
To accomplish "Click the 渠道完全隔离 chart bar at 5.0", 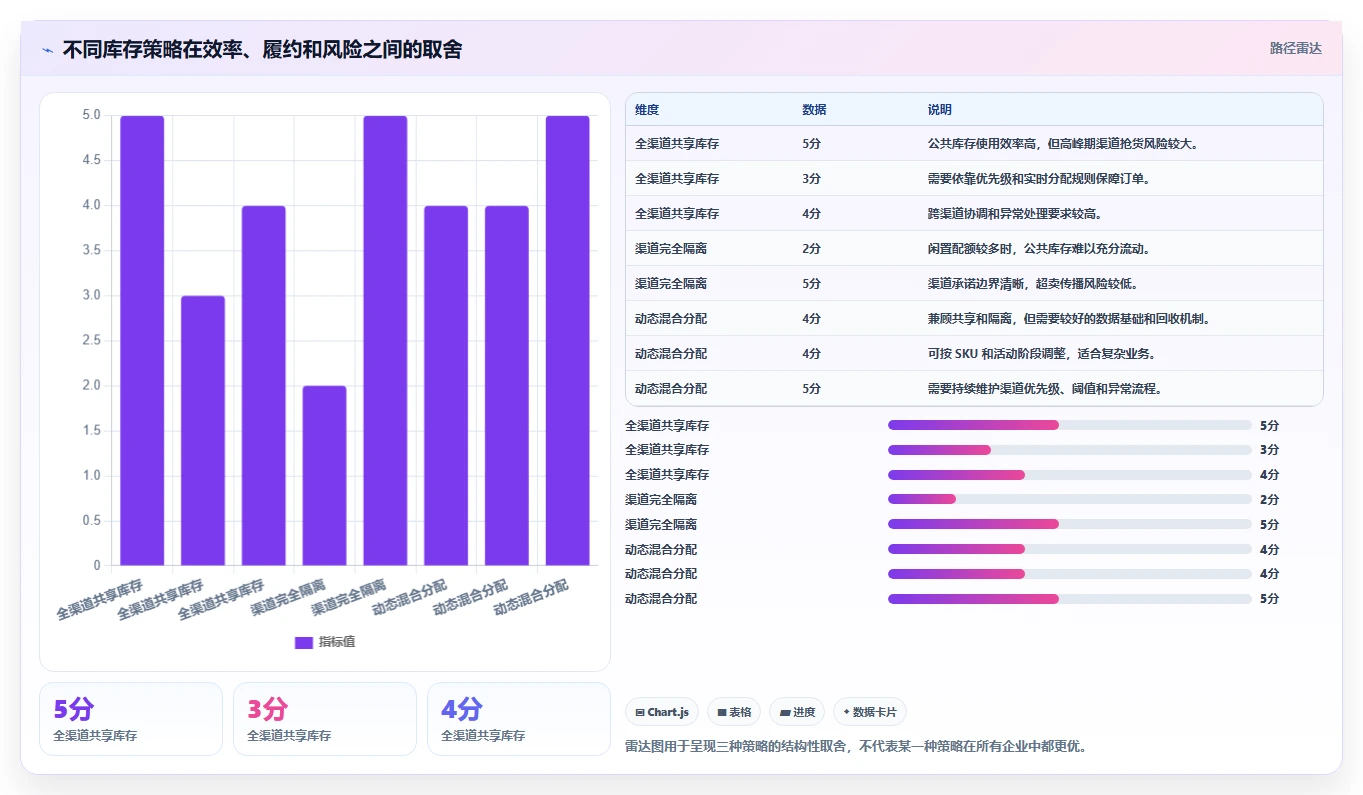I will pyautogui.click(x=385, y=341).
